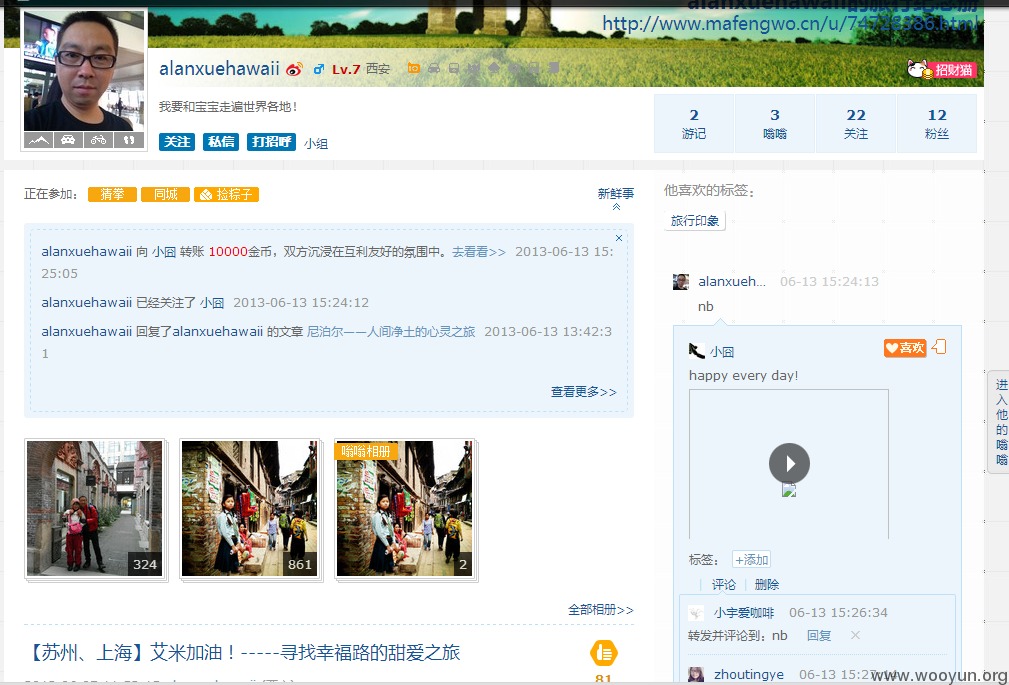The image size is (1009, 685).
Task: Click the mountain icon under the avatar
Action: [x=38, y=140]
